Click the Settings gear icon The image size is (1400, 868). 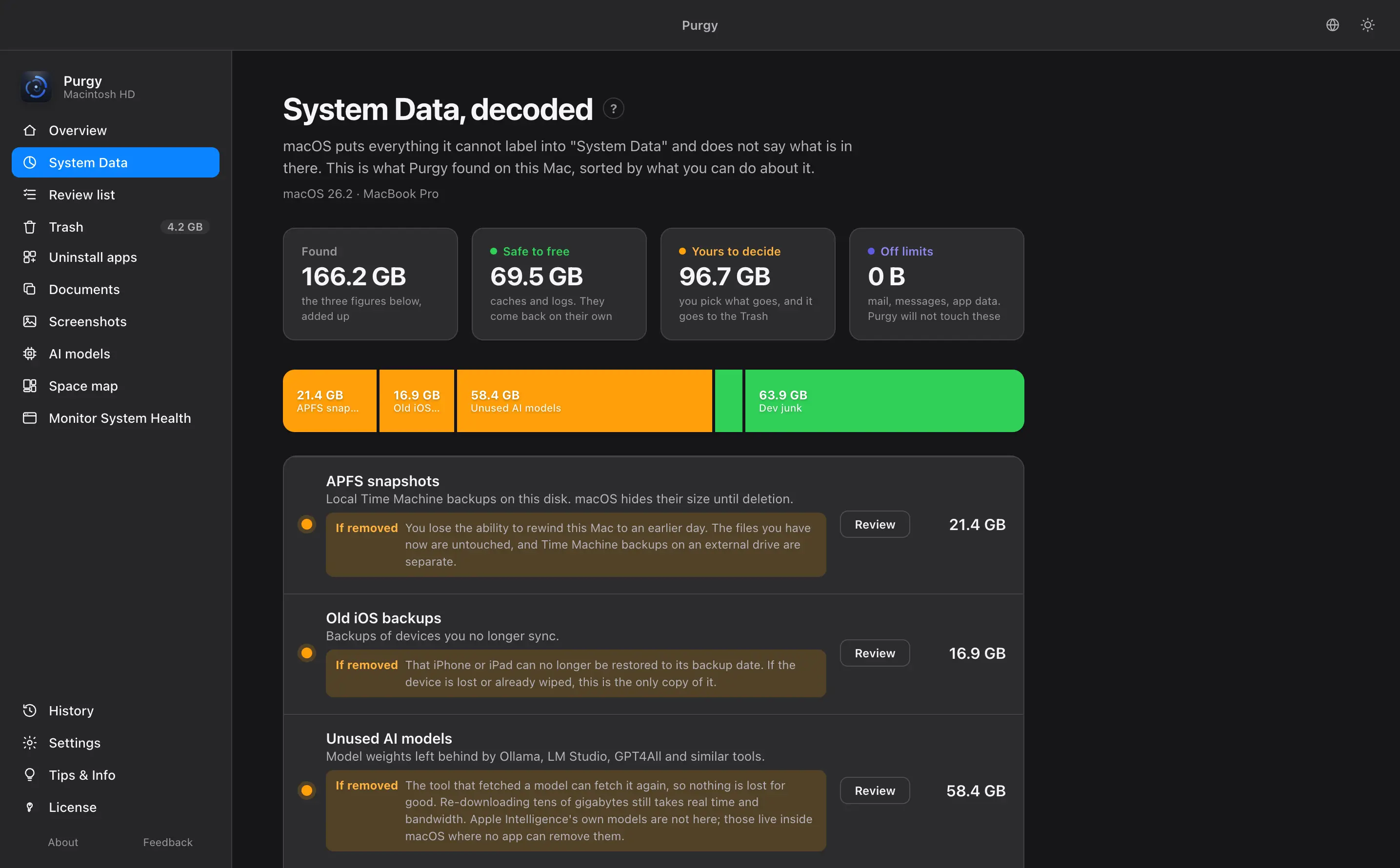pos(30,743)
